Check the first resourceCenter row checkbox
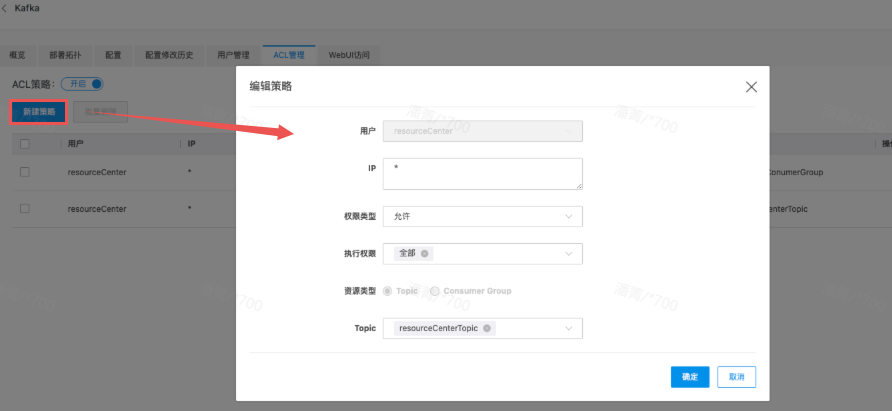Screen dimensions: 892x411 [24, 172]
